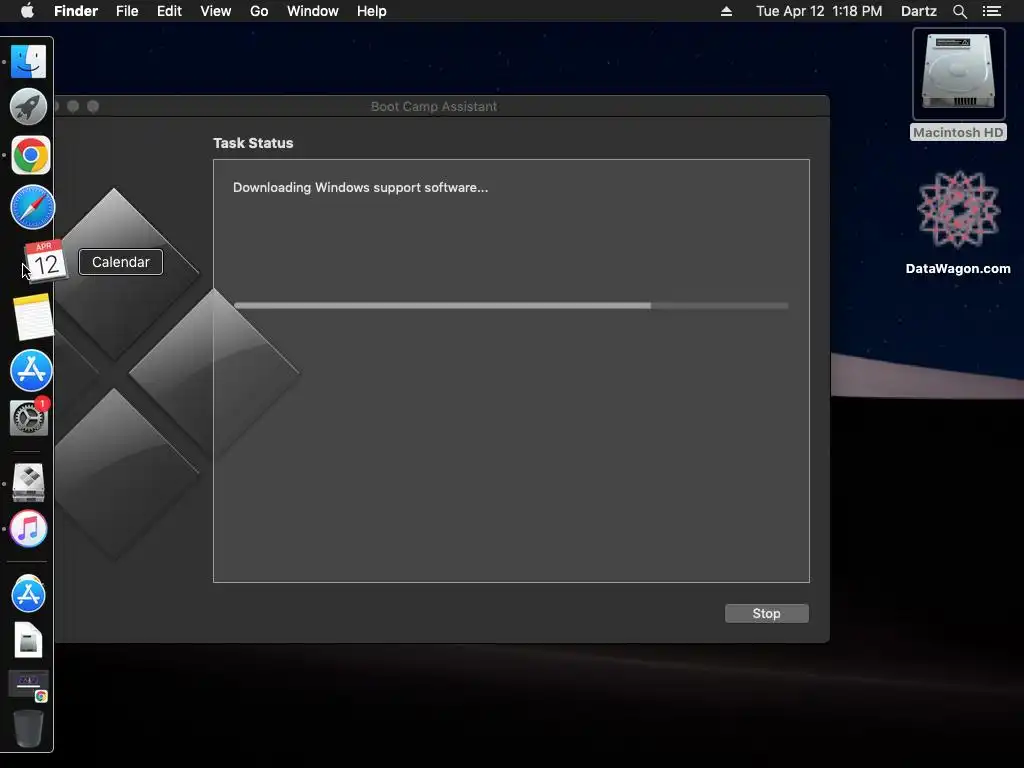This screenshot has height=768, width=1024.
Task: Launch Launchpad rocket icon in Dock
Action: [28, 106]
